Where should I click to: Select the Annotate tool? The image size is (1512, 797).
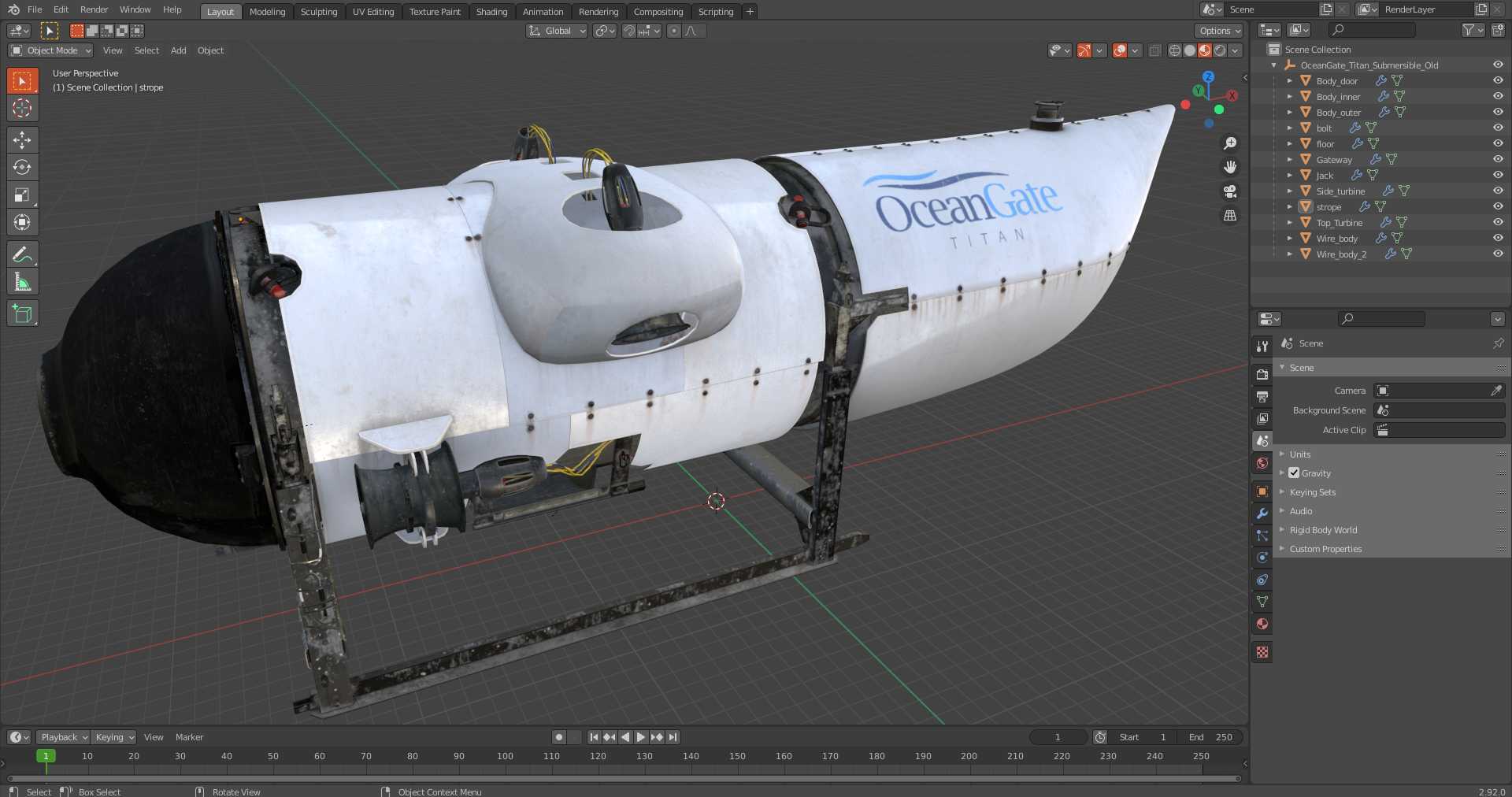(x=22, y=254)
